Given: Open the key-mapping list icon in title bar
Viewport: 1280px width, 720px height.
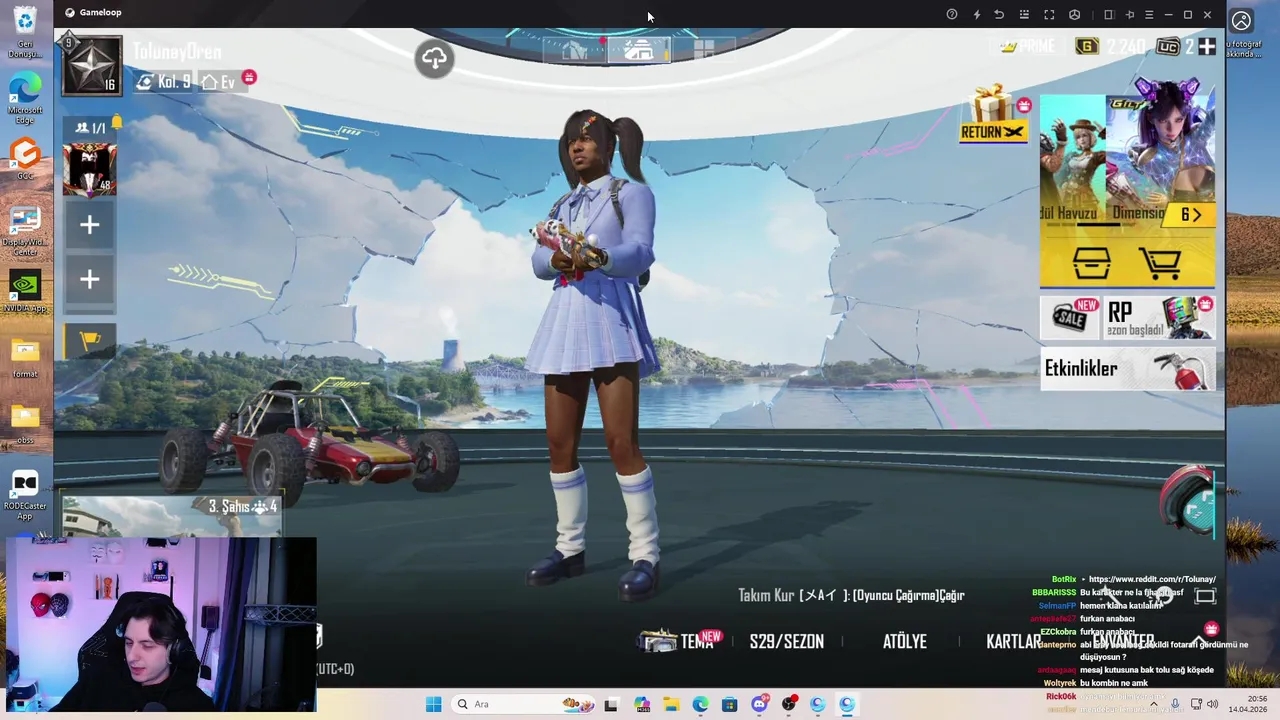Looking at the screenshot, I should 1024,14.
